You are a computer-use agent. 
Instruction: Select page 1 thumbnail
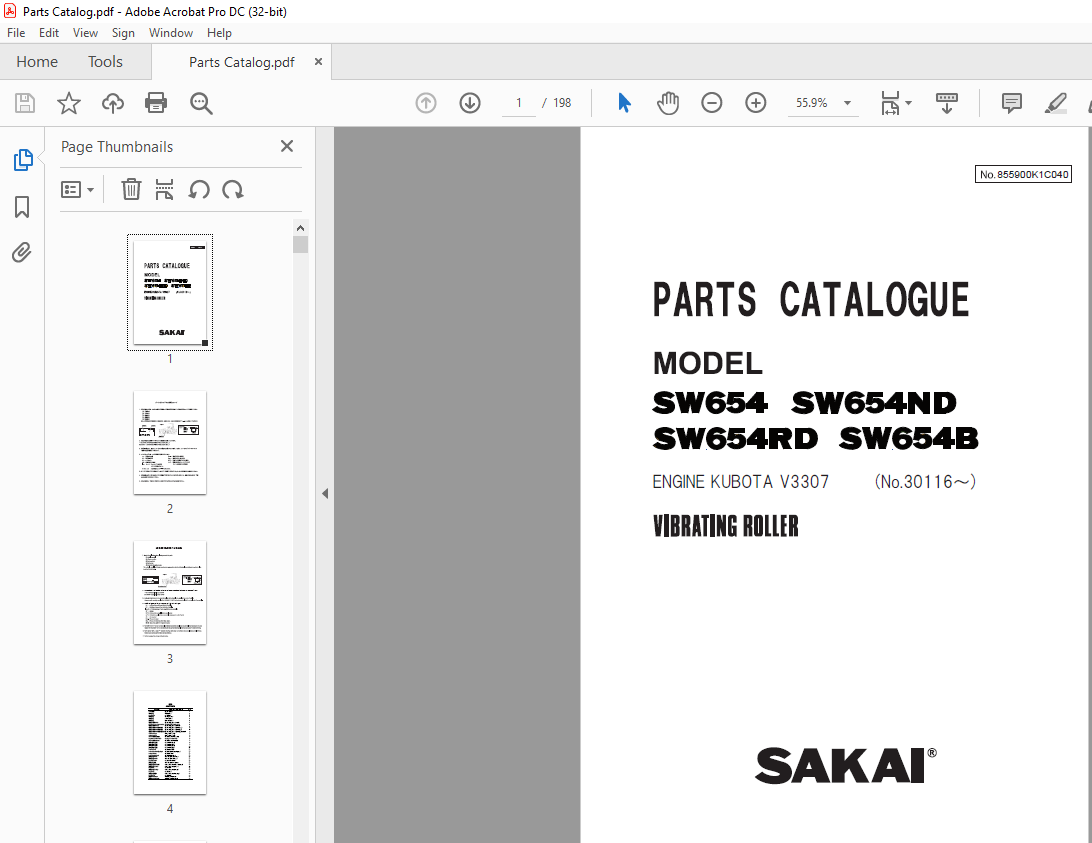[x=170, y=293]
